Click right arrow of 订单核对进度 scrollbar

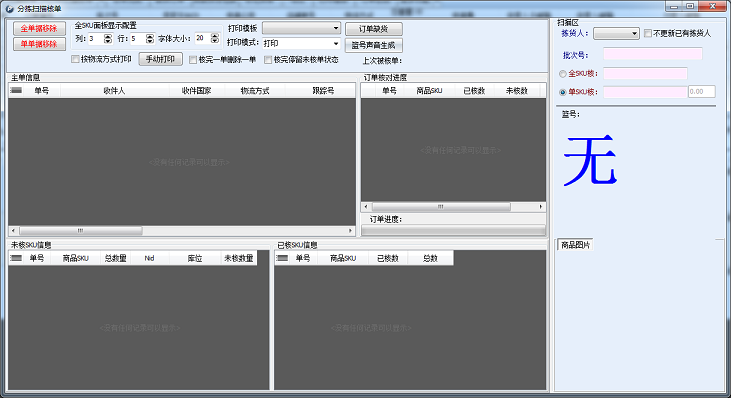click(x=541, y=206)
